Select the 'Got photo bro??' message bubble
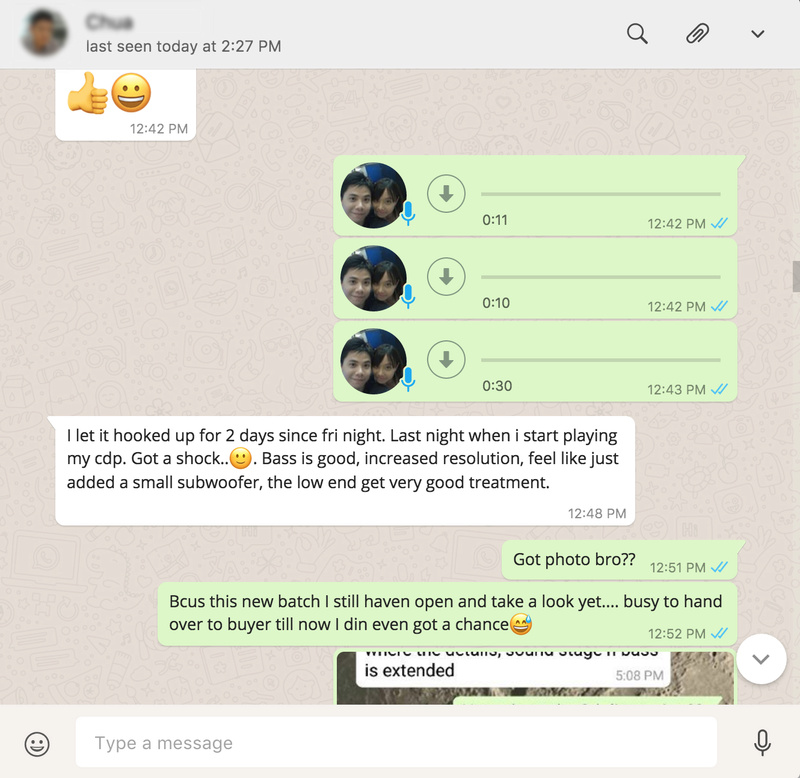This screenshot has width=800, height=778. [619, 560]
